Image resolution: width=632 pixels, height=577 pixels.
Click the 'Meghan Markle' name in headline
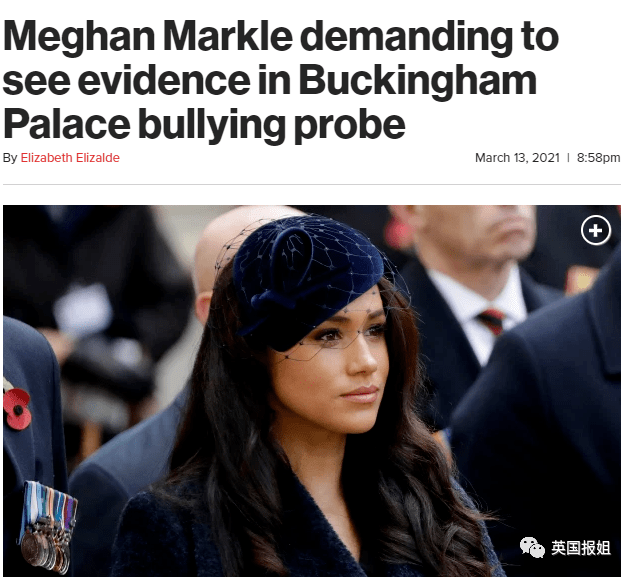[148, 37]
